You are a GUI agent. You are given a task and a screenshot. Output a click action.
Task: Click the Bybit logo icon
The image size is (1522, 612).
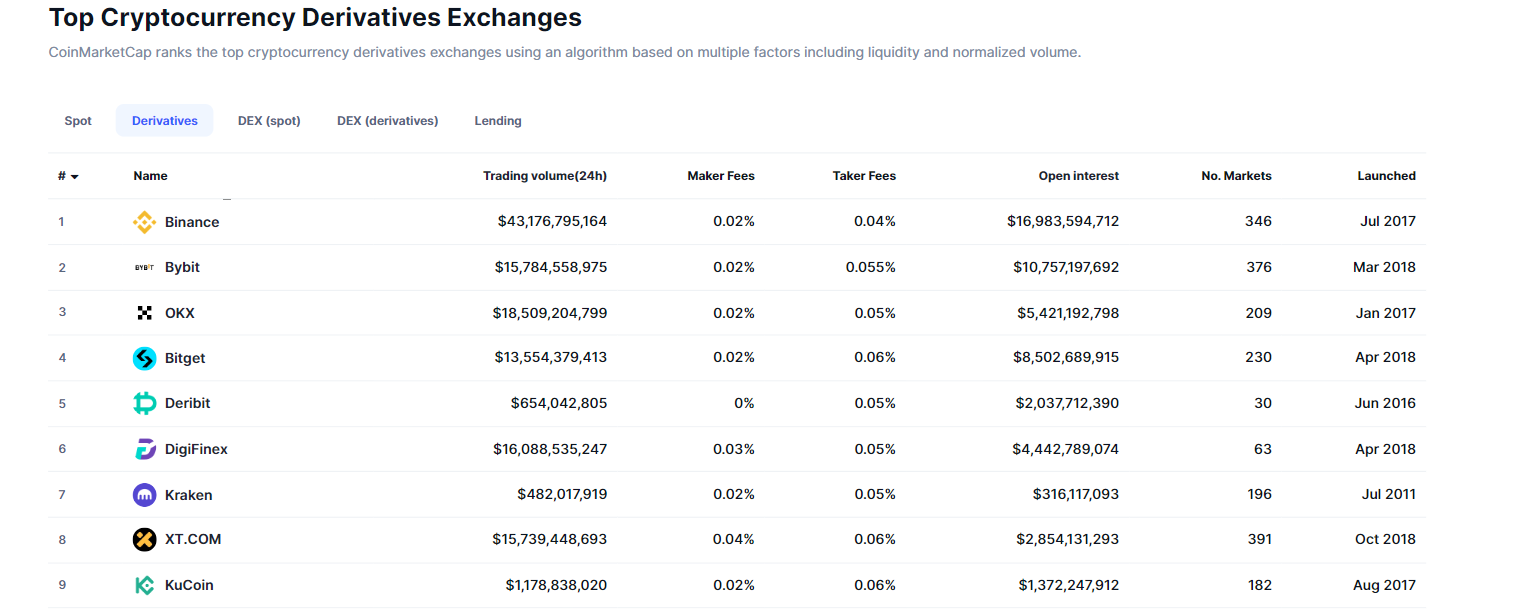145,267
